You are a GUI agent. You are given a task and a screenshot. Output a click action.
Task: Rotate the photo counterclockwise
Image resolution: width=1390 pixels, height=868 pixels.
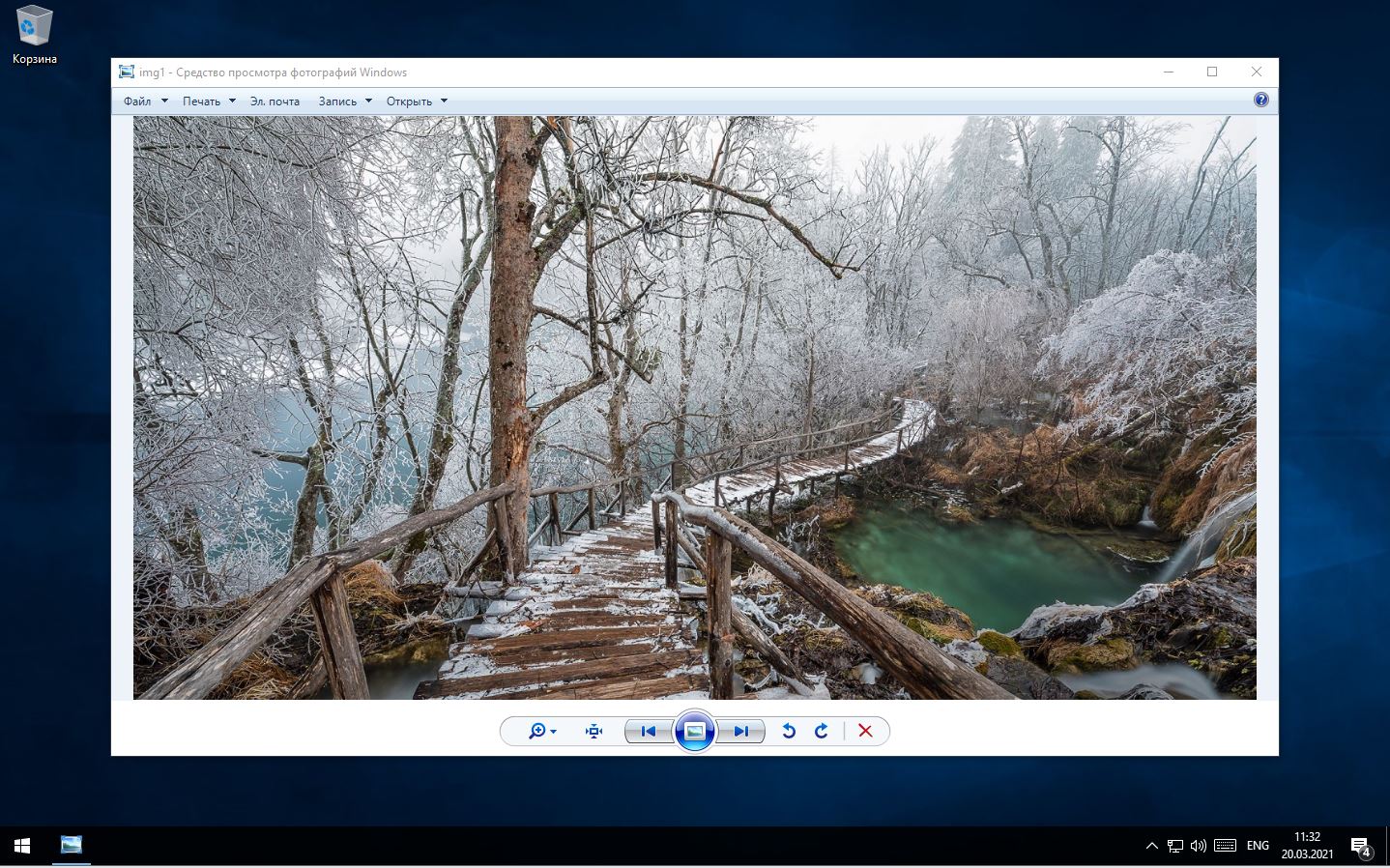[x=789, y=731]
